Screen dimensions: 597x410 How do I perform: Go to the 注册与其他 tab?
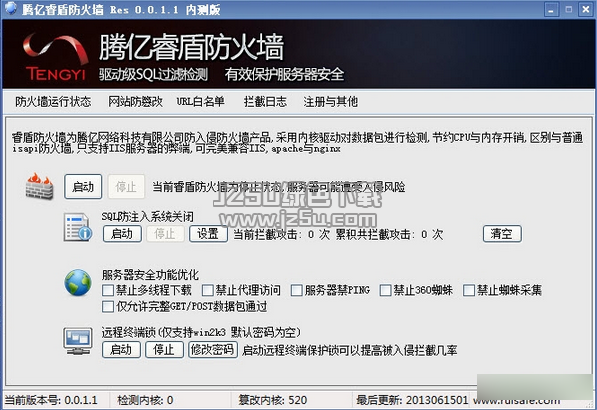330,102
